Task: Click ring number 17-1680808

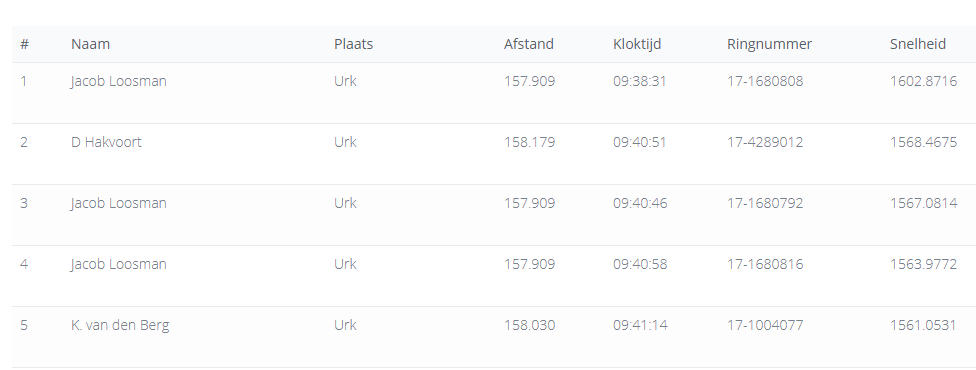Action: (765, 81)
